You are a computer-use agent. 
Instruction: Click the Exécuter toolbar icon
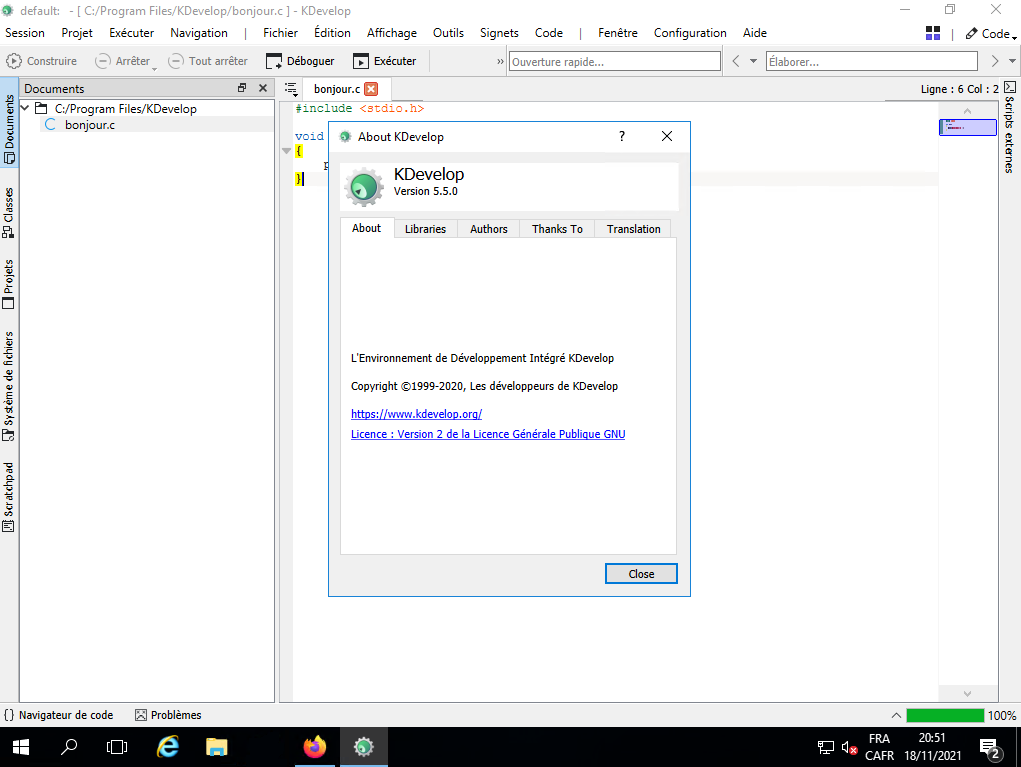[x=361, y=61]
